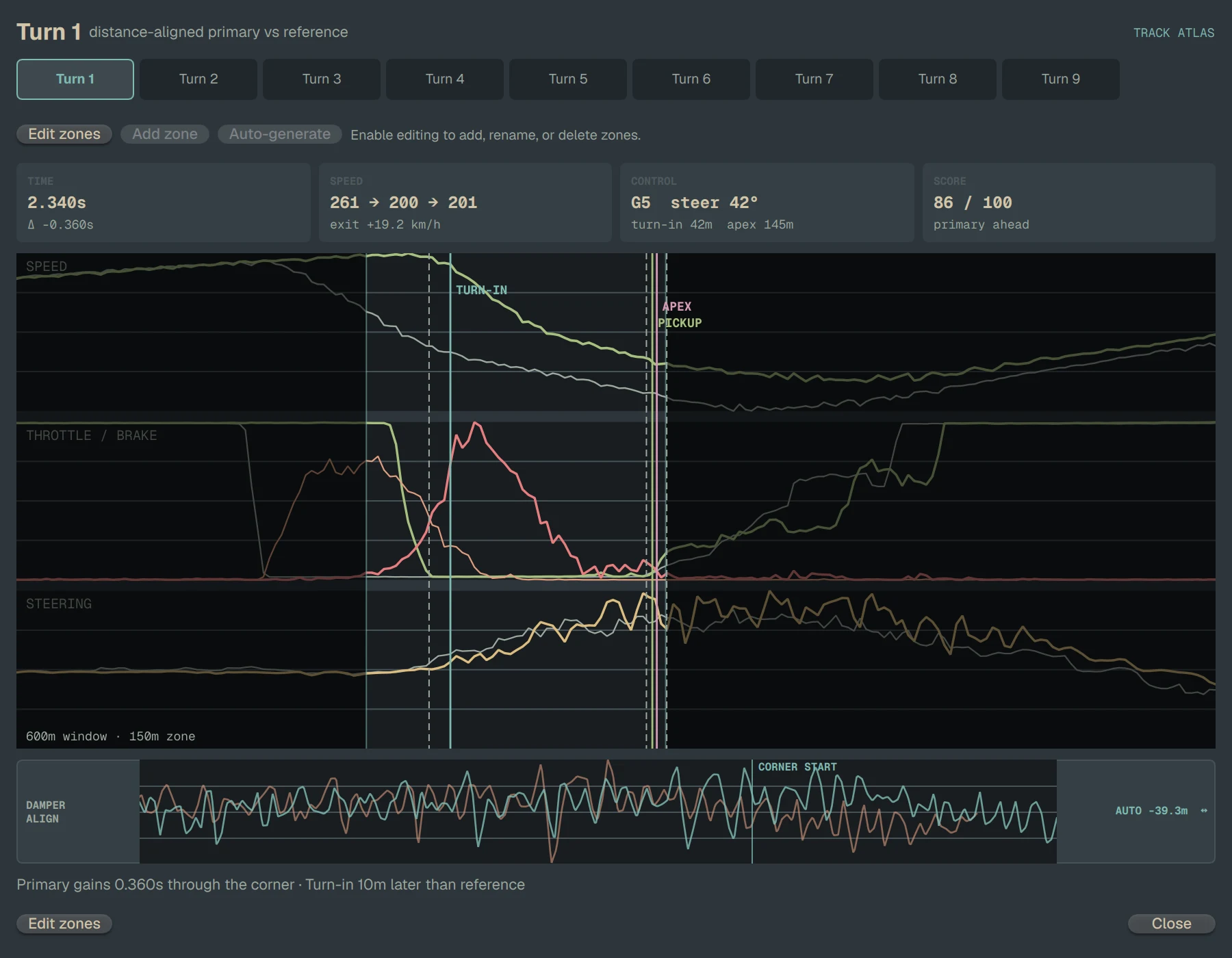Screen dimensions: 1232x958
Task: Click the APEX marker label
Action: point(677,307)
